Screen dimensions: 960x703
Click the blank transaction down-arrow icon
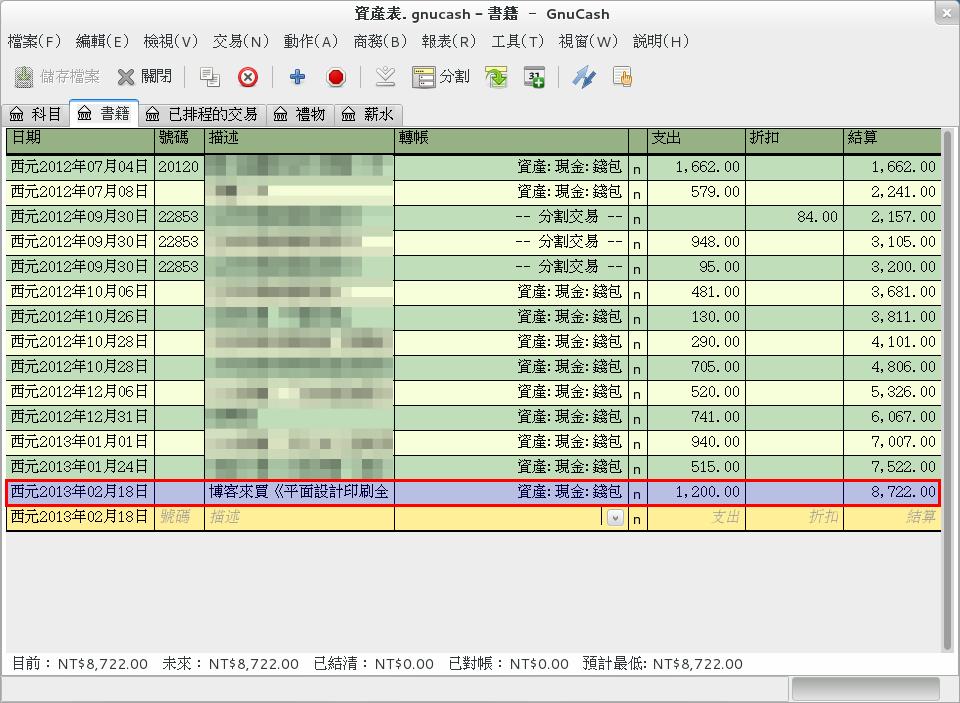385,77
